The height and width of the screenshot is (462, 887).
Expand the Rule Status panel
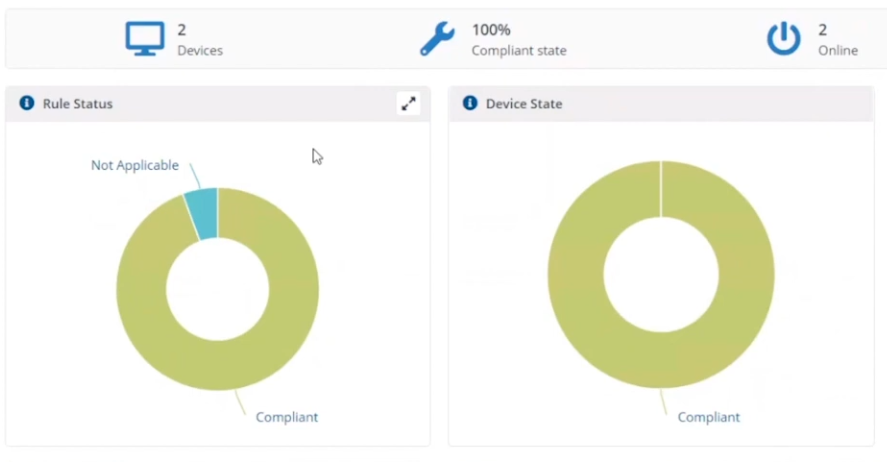pos(408,103)
